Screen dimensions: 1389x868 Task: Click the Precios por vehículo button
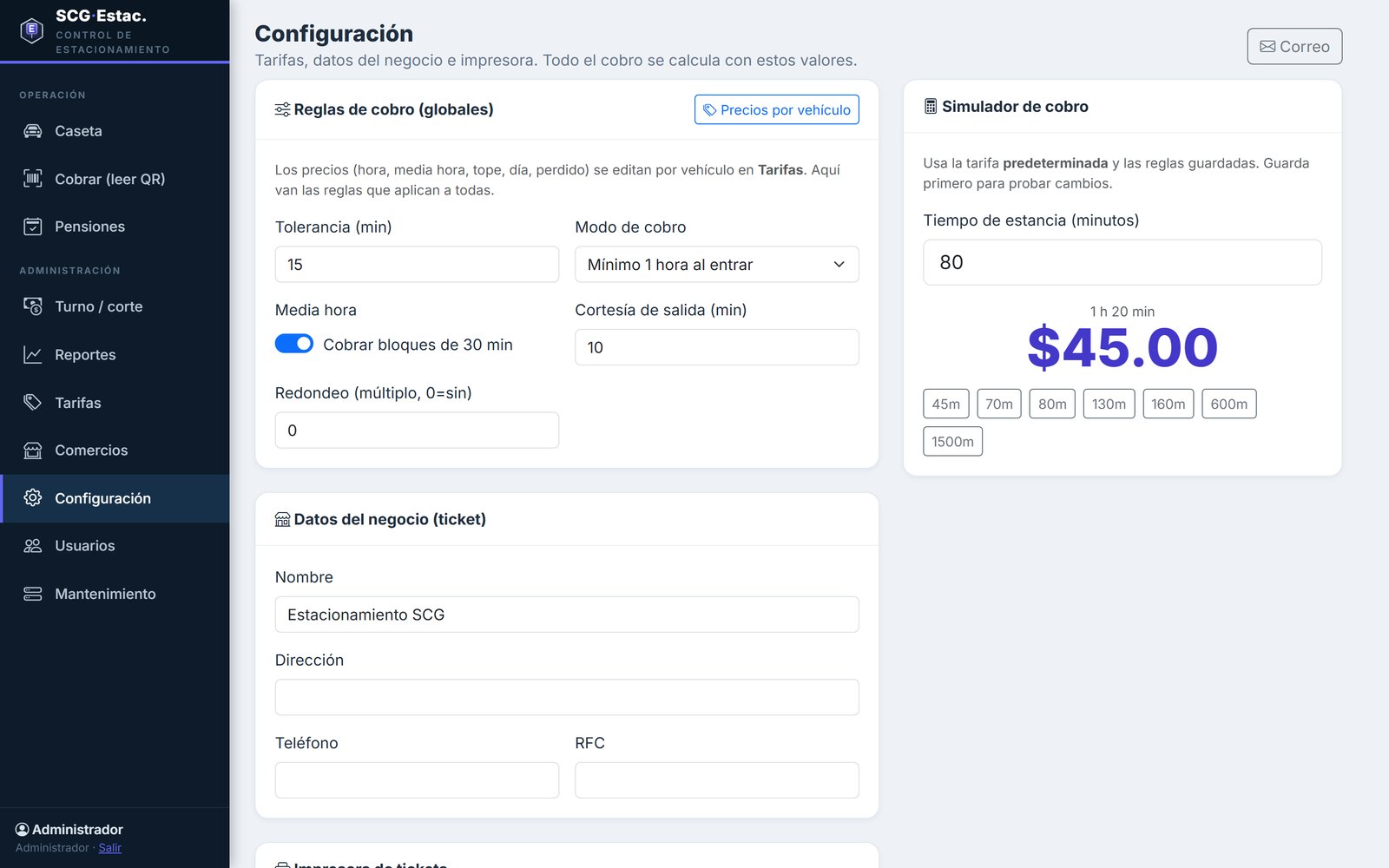pos(776,109)
